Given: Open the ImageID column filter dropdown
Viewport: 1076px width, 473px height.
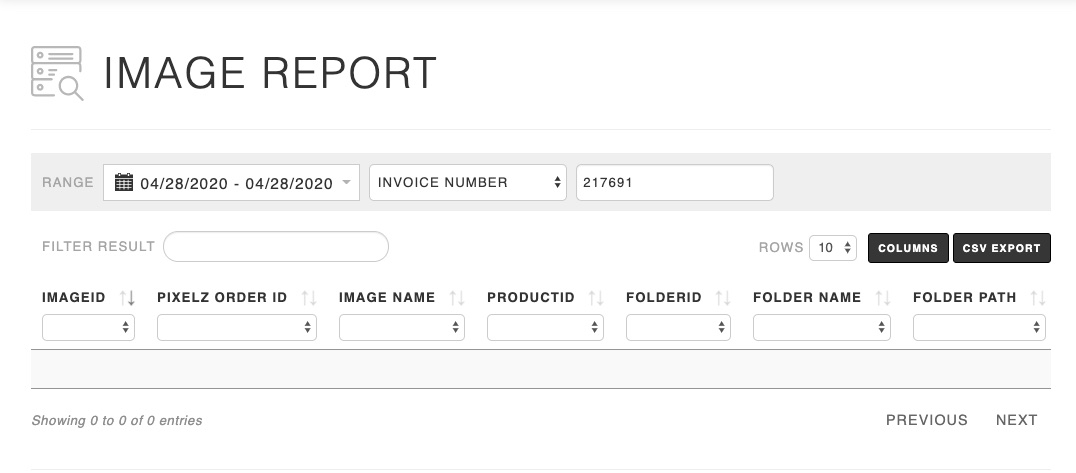Looking at the screenshot, I should [88, 327].
